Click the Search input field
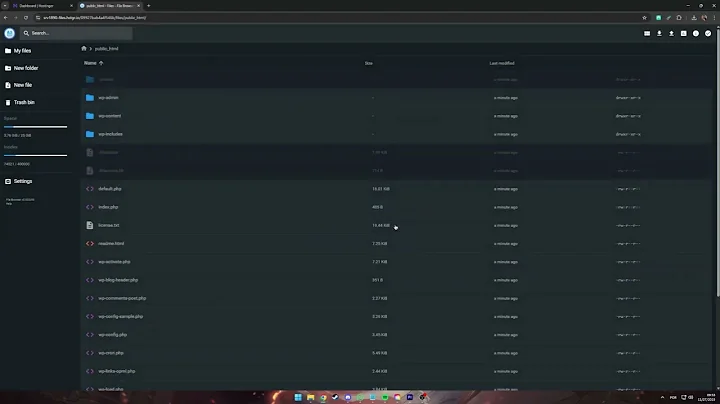The width and height of the screenshot is (720, 404). [76, 33]
